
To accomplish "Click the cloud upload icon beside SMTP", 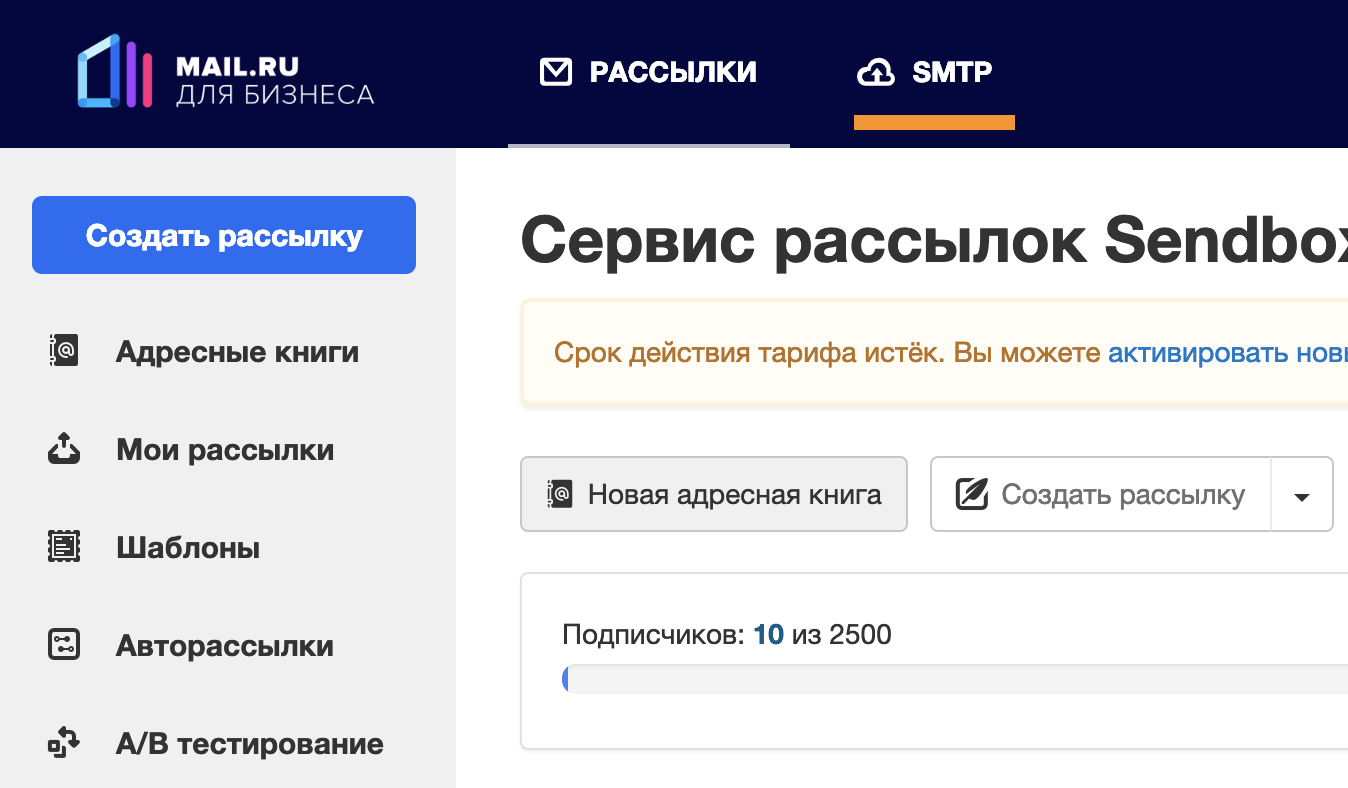I will (876, 73).
